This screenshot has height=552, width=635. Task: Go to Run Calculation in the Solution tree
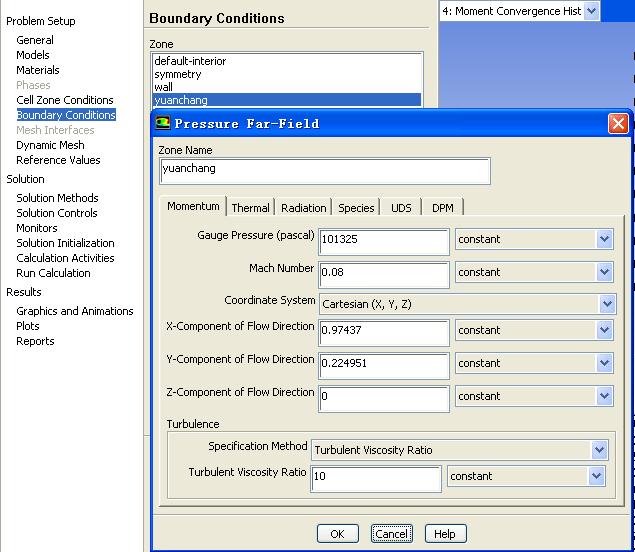coord(53,273)
